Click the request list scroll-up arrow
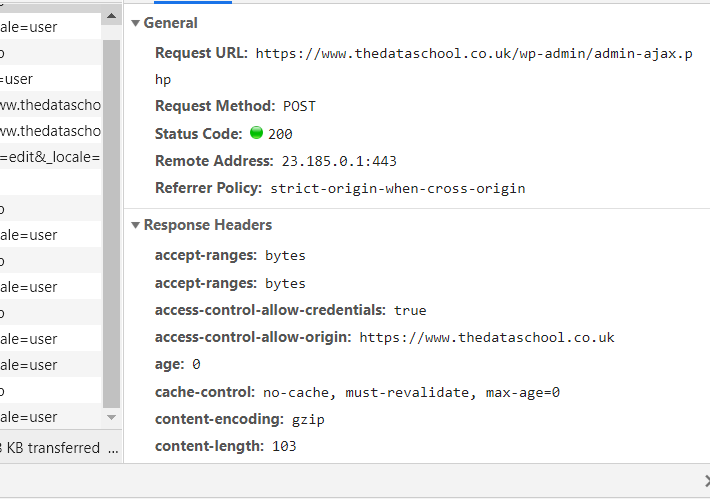This screenshot has width=710, height=499. pos(111,16)
